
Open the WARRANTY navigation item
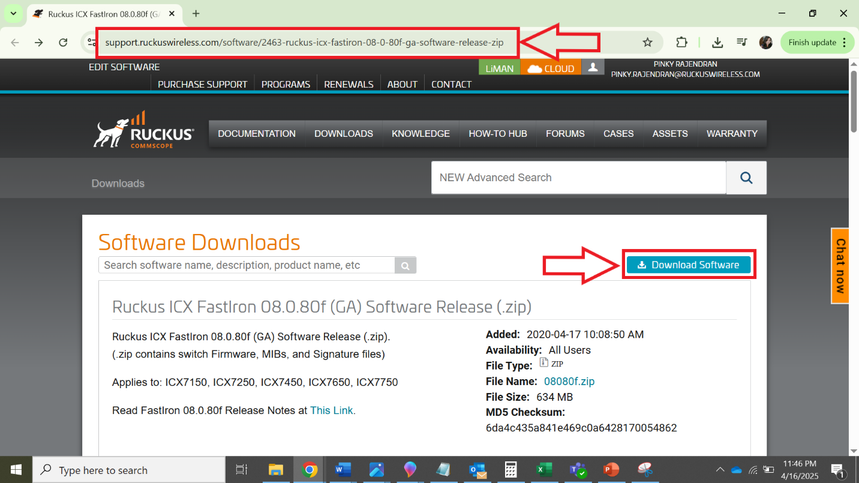pos(731,134)
